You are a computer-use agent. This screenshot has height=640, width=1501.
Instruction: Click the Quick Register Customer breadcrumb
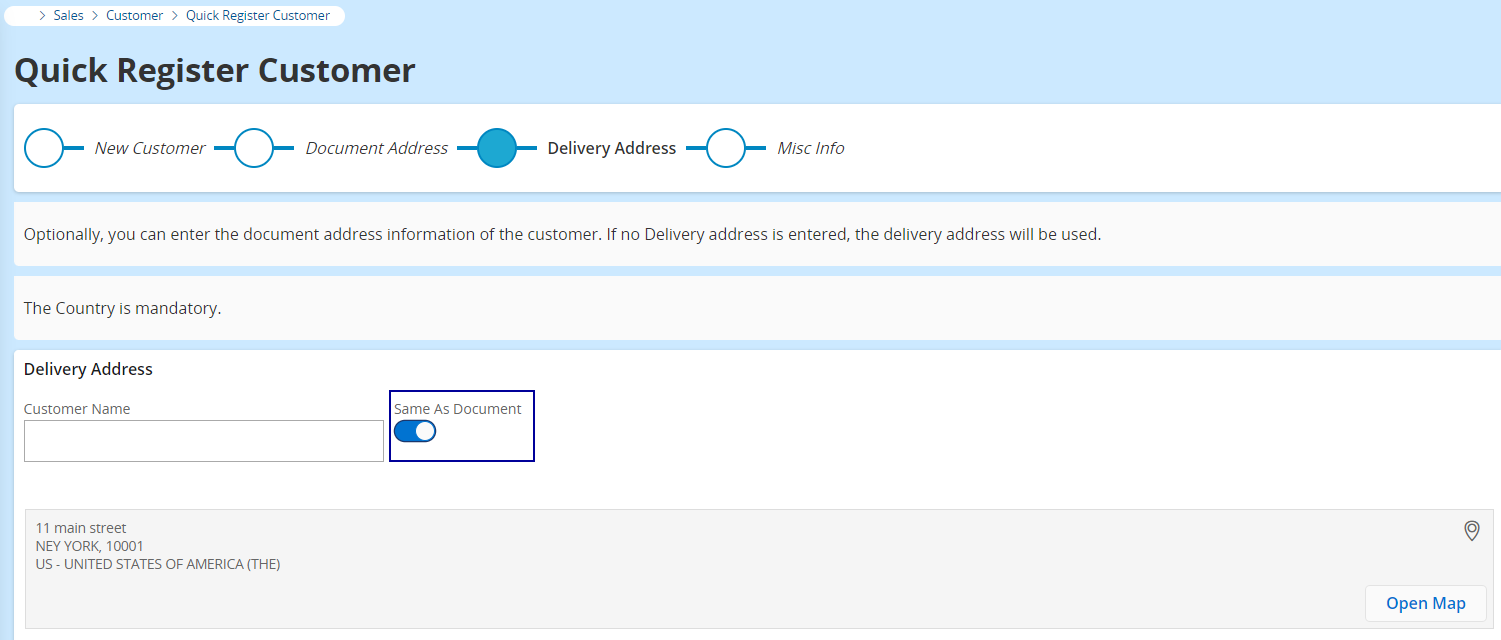[x=258, y=16]
